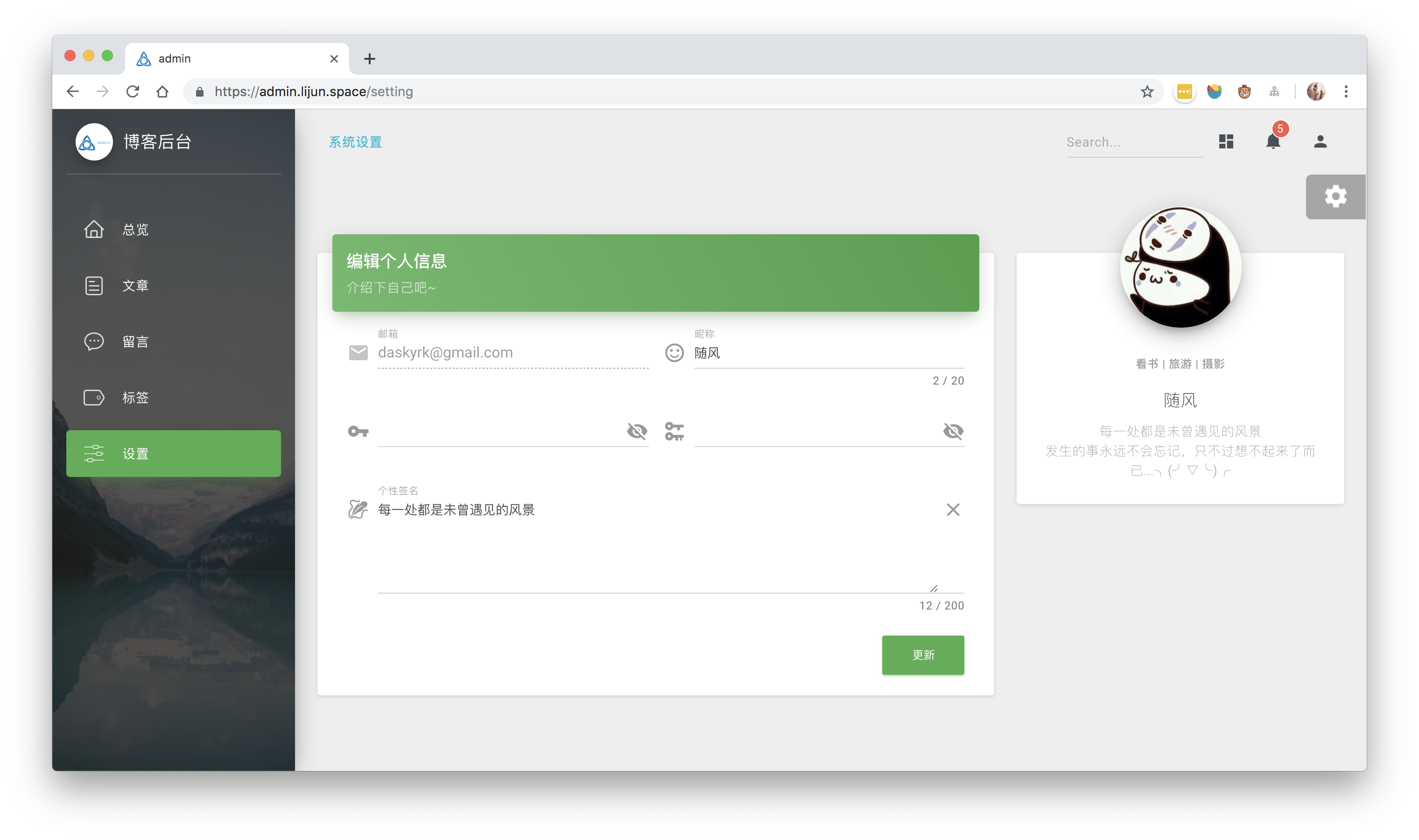Click the address bar URL

pyautogui.click(x=314, y=91)
